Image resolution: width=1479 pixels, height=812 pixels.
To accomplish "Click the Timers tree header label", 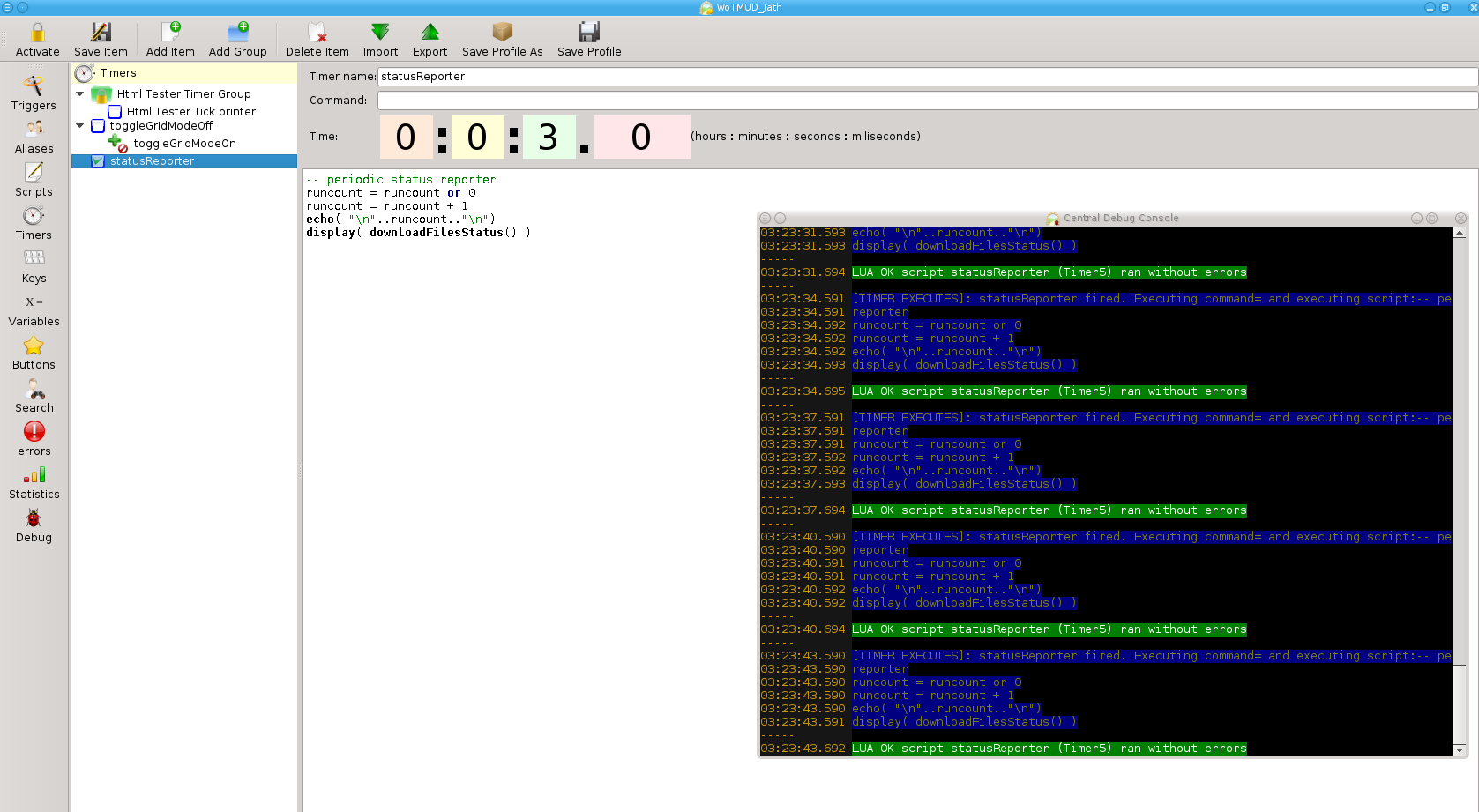I will 118,73.
